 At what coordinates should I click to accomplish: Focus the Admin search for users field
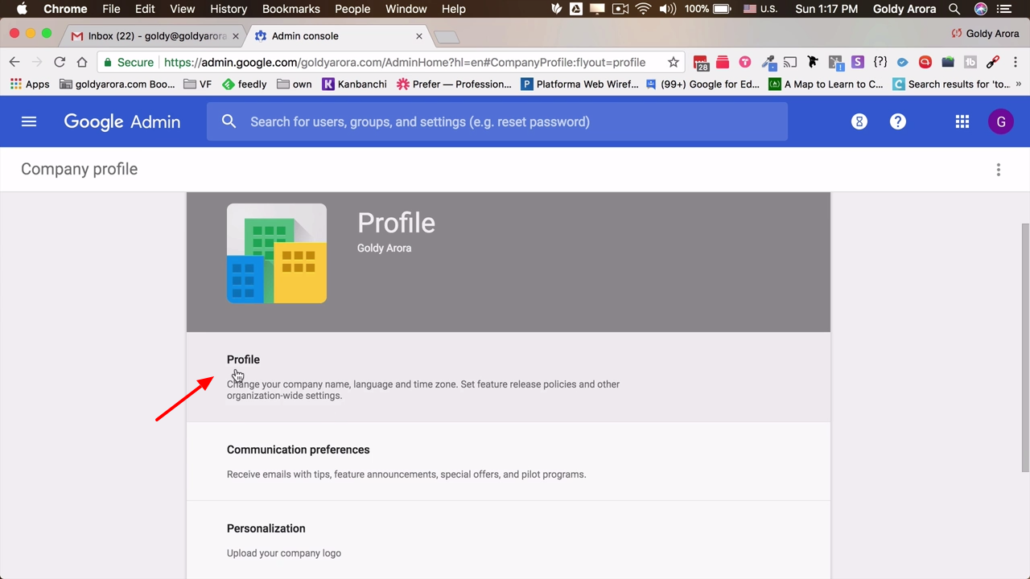[x=497, y=122]
